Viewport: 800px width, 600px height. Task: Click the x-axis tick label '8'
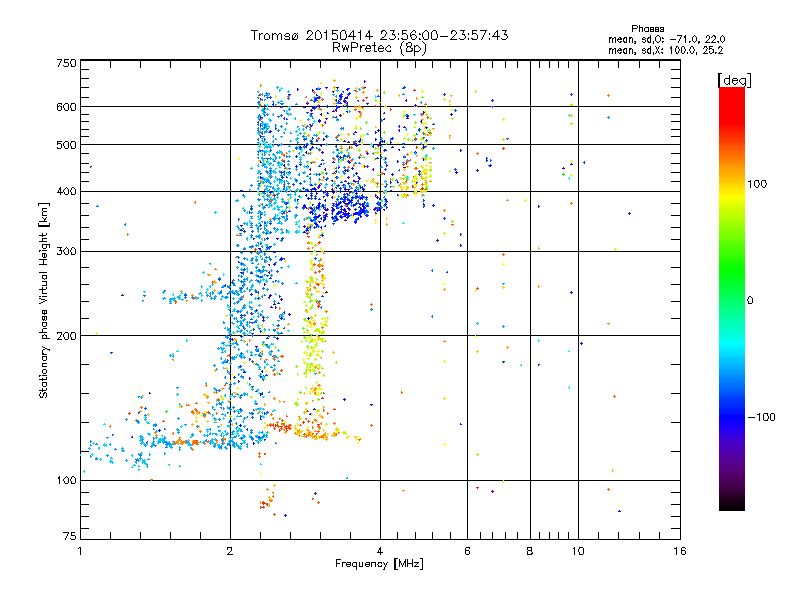pyautogui.click(x=530, y=551)
